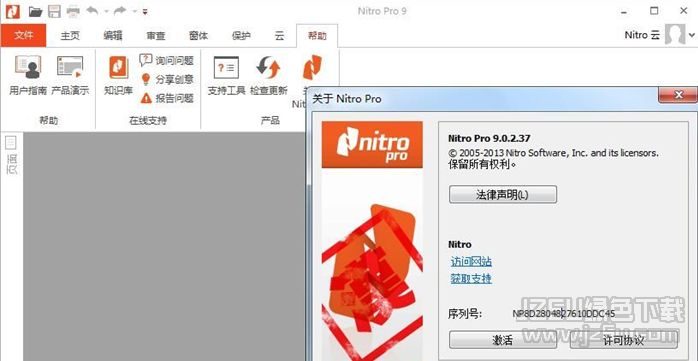Open a file with folder icon
698x361 pixels.
pos(36,12)
